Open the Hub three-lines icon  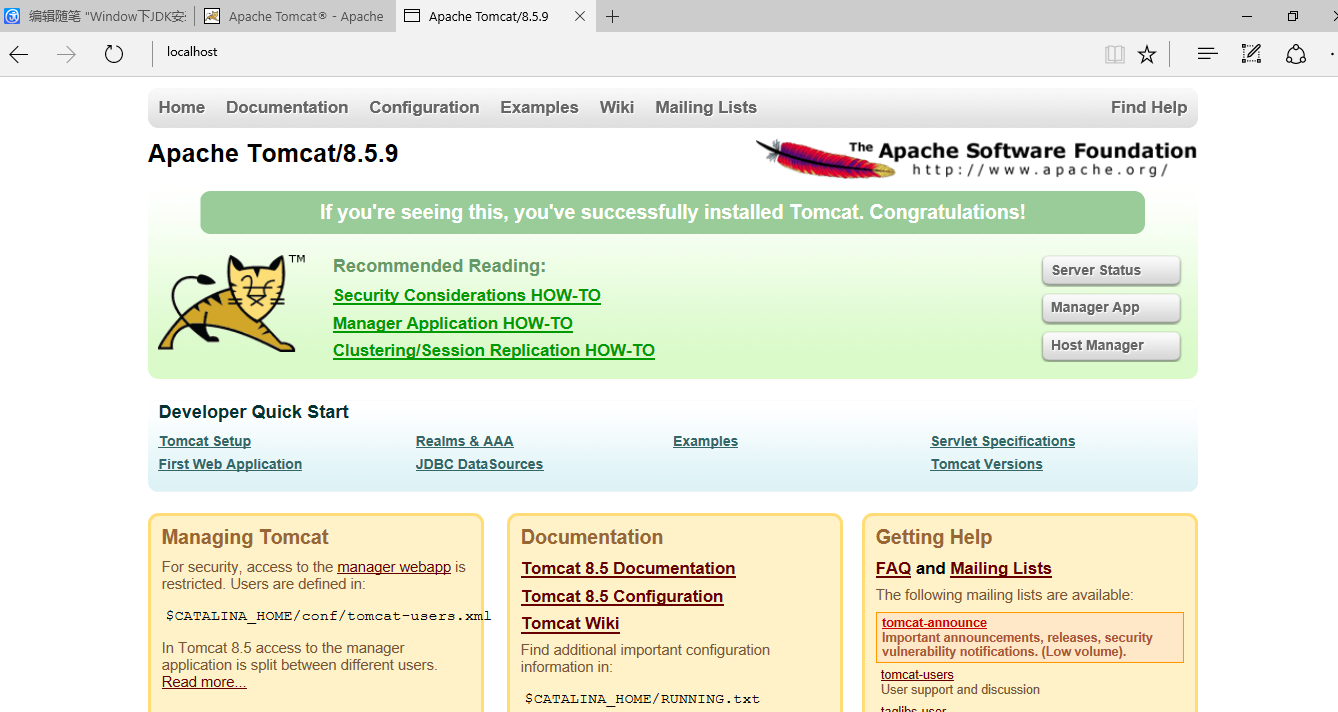click(x=1207, y=54)
